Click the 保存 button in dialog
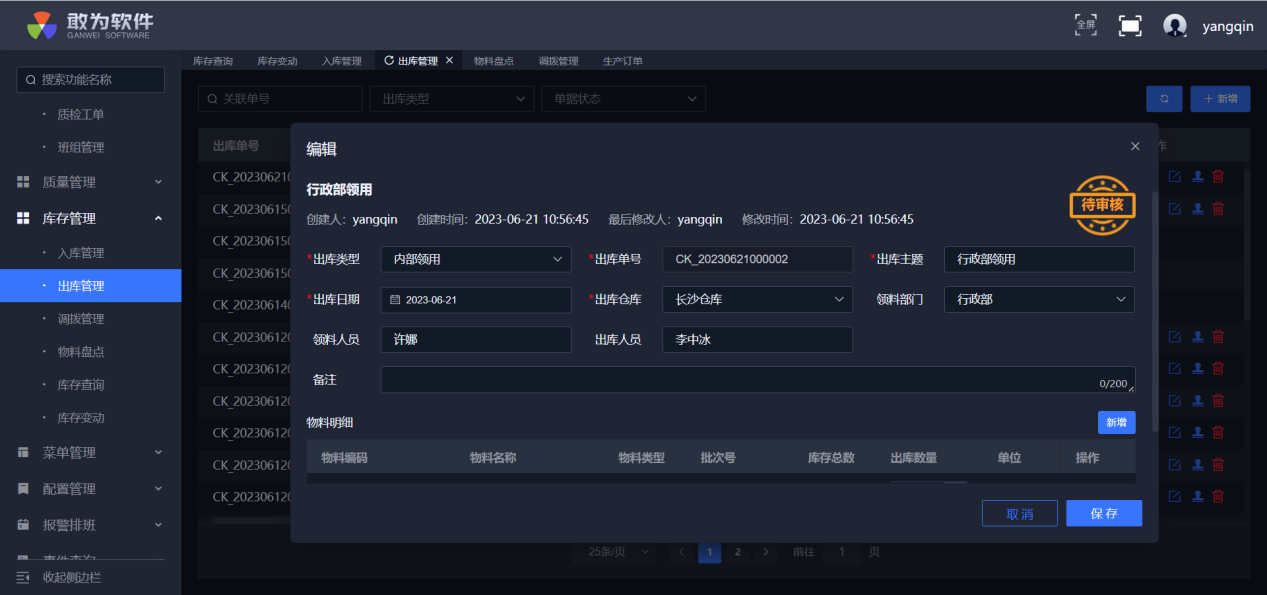 pos(1104,513)
